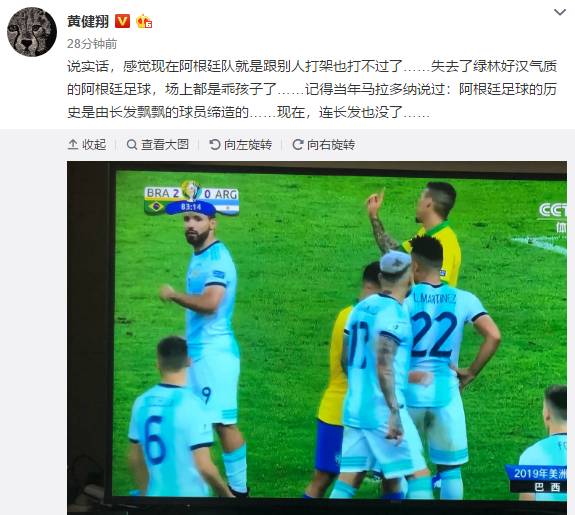Image resolution: width=575 pixels, height=515 pixels.
Task: Click the post text about 阿根廷队
Action: [312, 89]
